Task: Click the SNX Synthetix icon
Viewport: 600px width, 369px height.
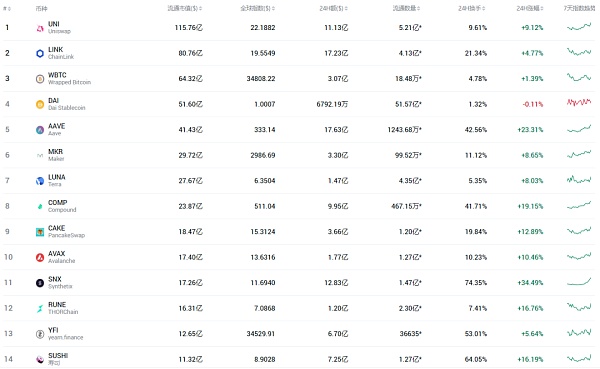Action: tap(40, 283)
